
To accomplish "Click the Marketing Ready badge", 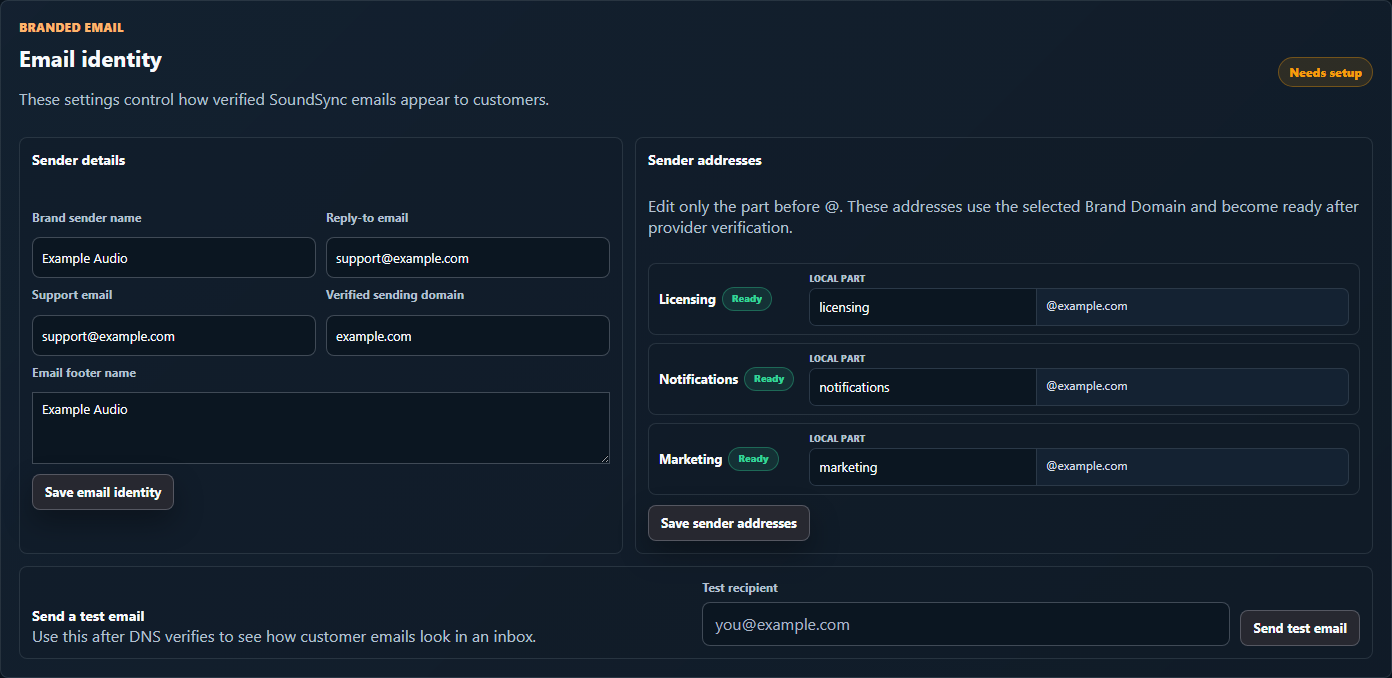I will point(753,459).
